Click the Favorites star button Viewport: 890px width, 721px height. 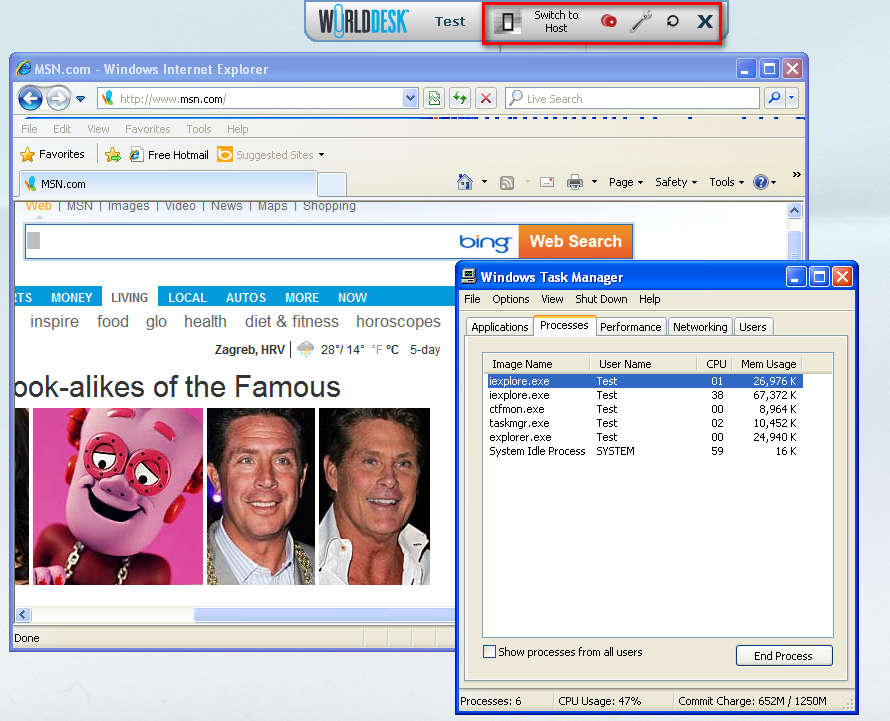click(52, 154)
